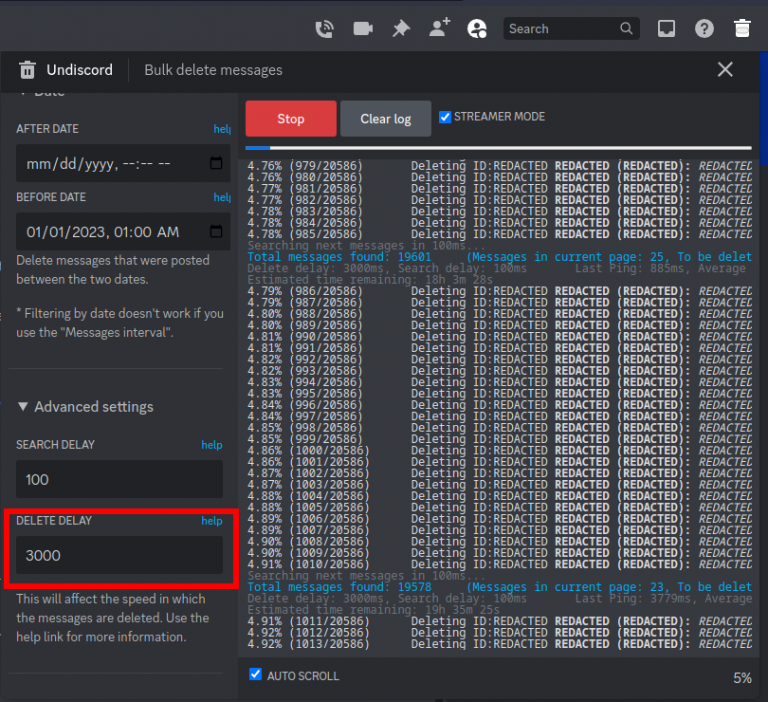Open Discord help icon
Viewport: 768px width, 702px height.
click(704, 28)
